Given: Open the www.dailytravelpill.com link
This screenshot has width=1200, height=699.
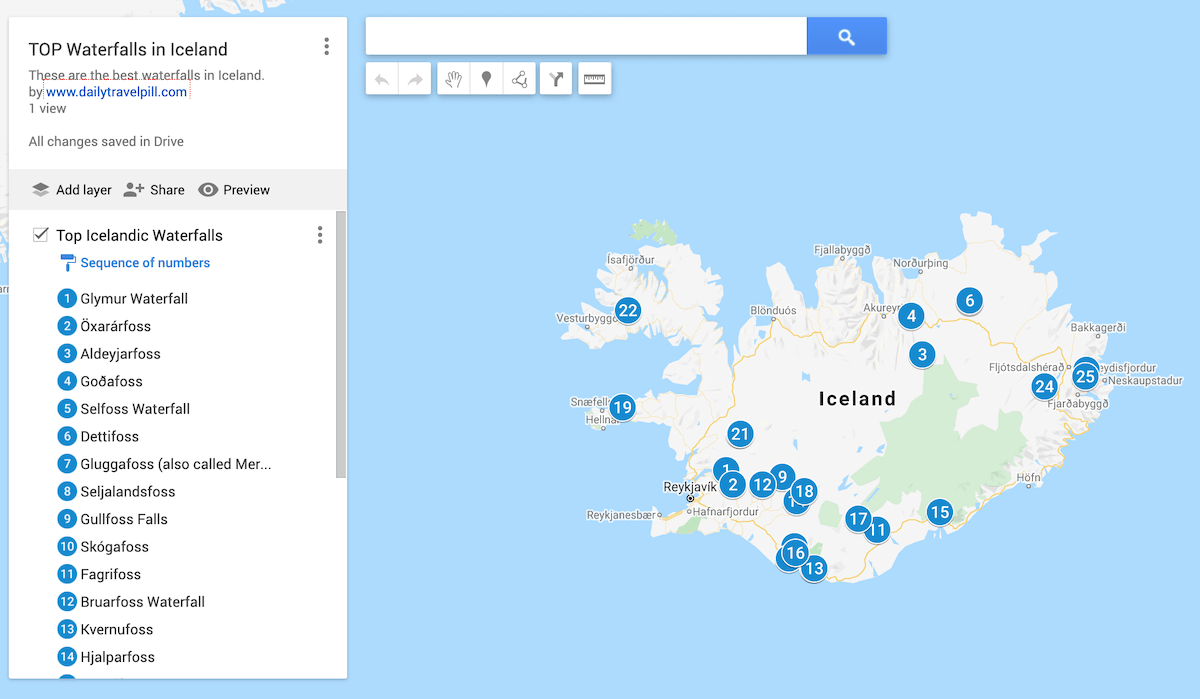Looking at the screenshot, I should [116, 92].
